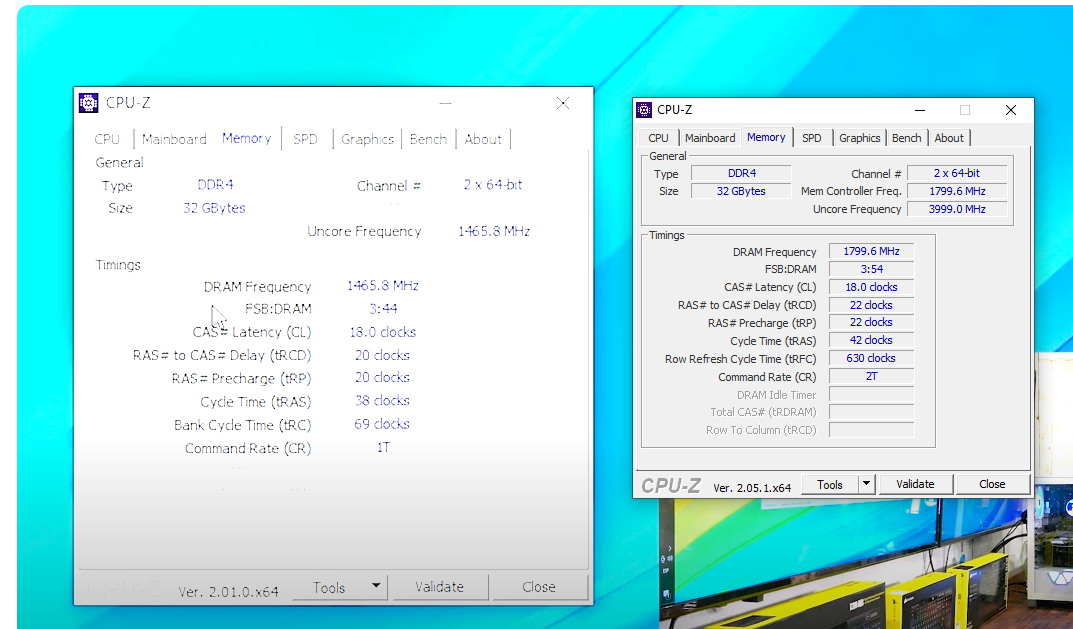This screenshot has width=1073, height=629.
Task: Open About tab in right CPU-Z window
Action: pyautogui.click(x=949, y=138)
